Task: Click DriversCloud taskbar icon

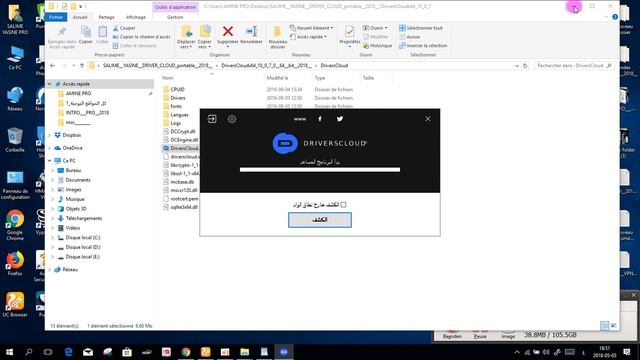Action: coord(284,352)
